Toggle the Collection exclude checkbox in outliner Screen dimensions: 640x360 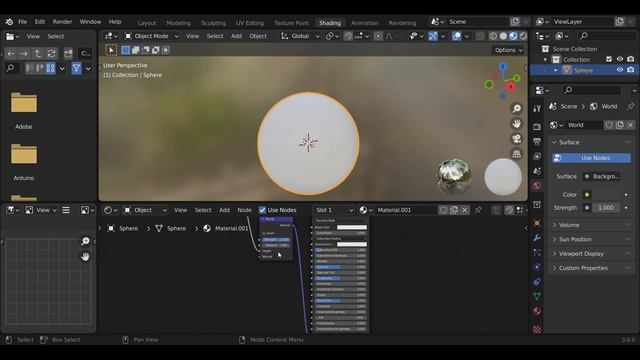point(609,59)
